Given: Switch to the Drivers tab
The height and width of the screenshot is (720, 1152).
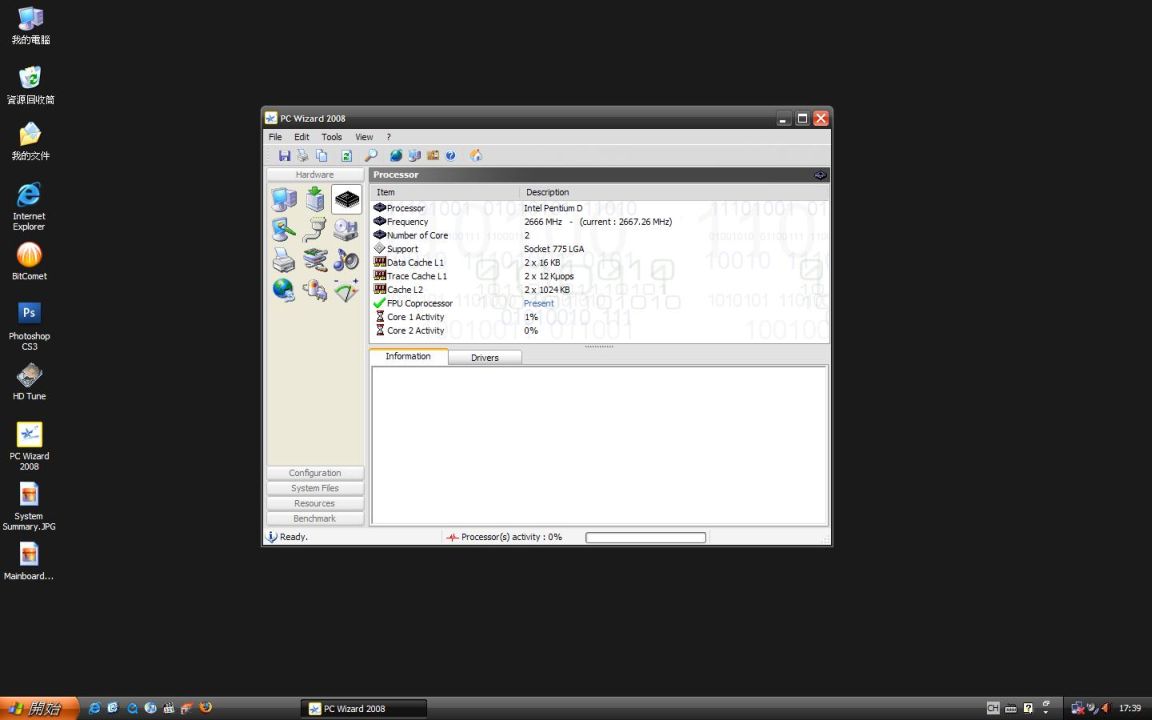Looking at the screenshot, I should [485, 358].
